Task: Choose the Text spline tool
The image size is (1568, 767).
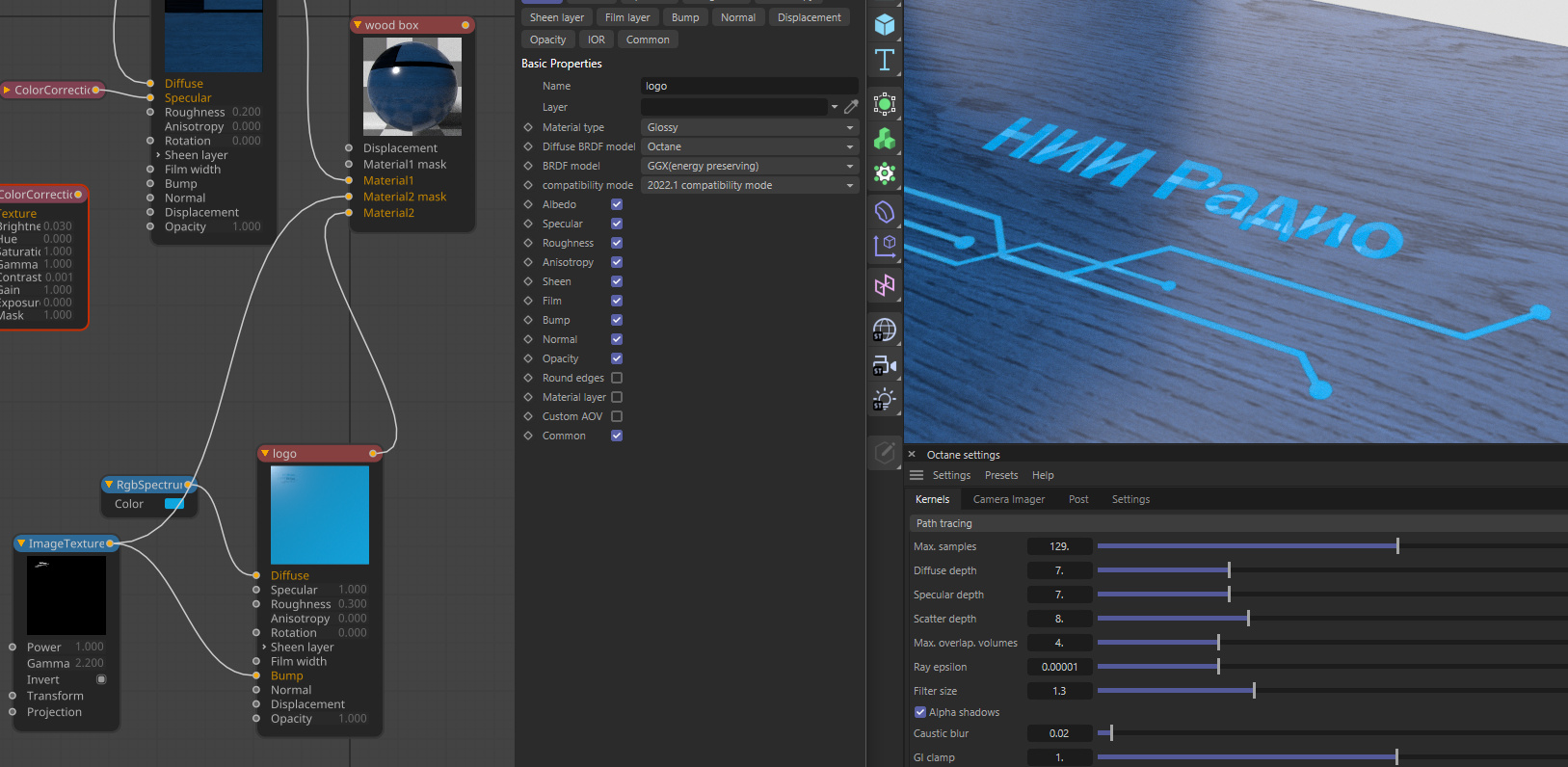Action: coord(884,60)
